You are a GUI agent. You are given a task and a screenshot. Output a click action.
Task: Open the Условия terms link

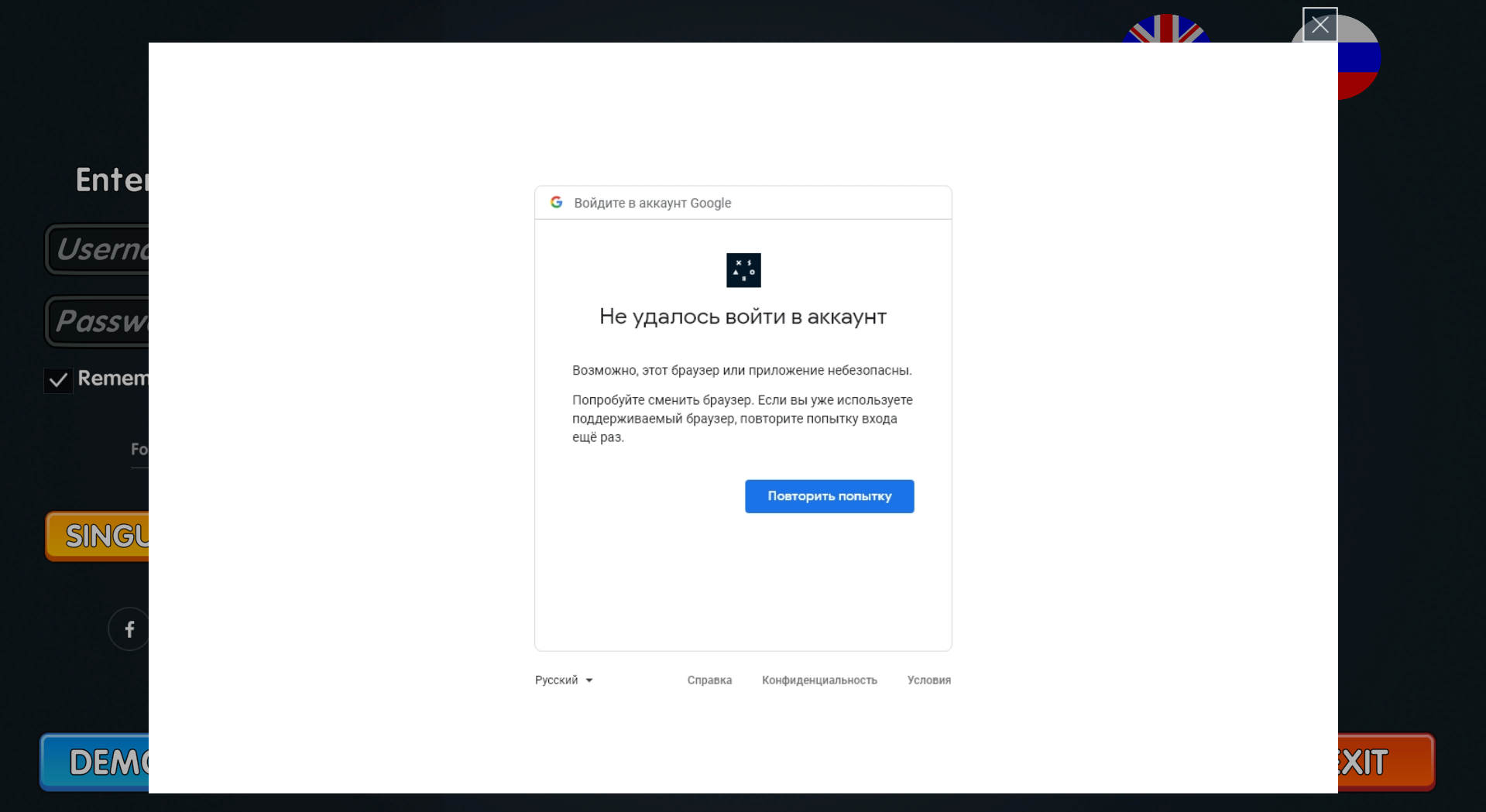[929, 680]
